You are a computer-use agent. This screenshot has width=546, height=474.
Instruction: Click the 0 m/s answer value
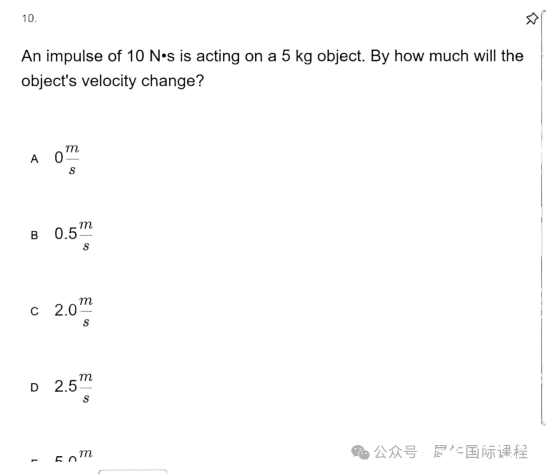(67, 159)
